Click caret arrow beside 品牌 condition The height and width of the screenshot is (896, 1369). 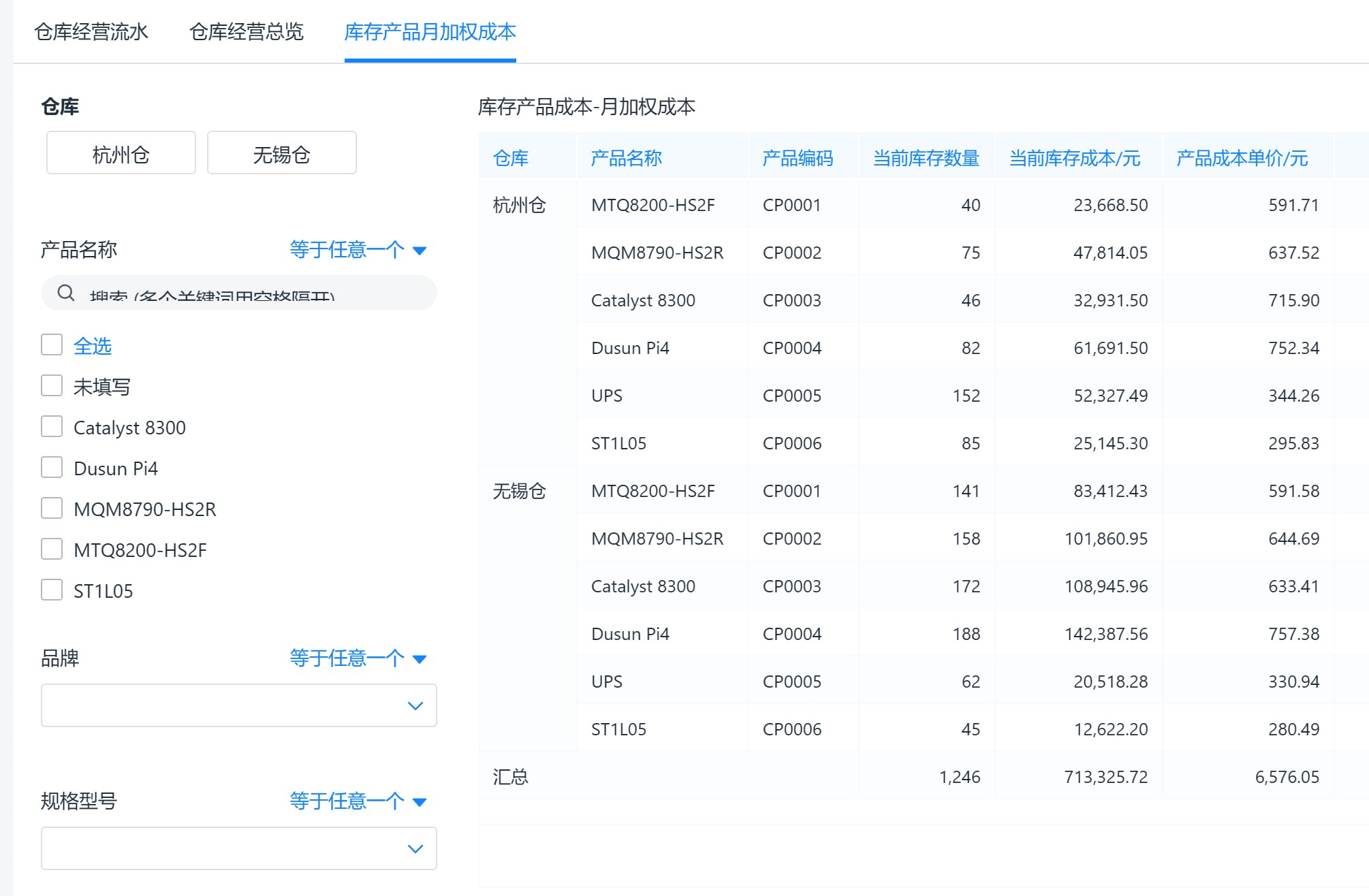[x=420, y=659]
